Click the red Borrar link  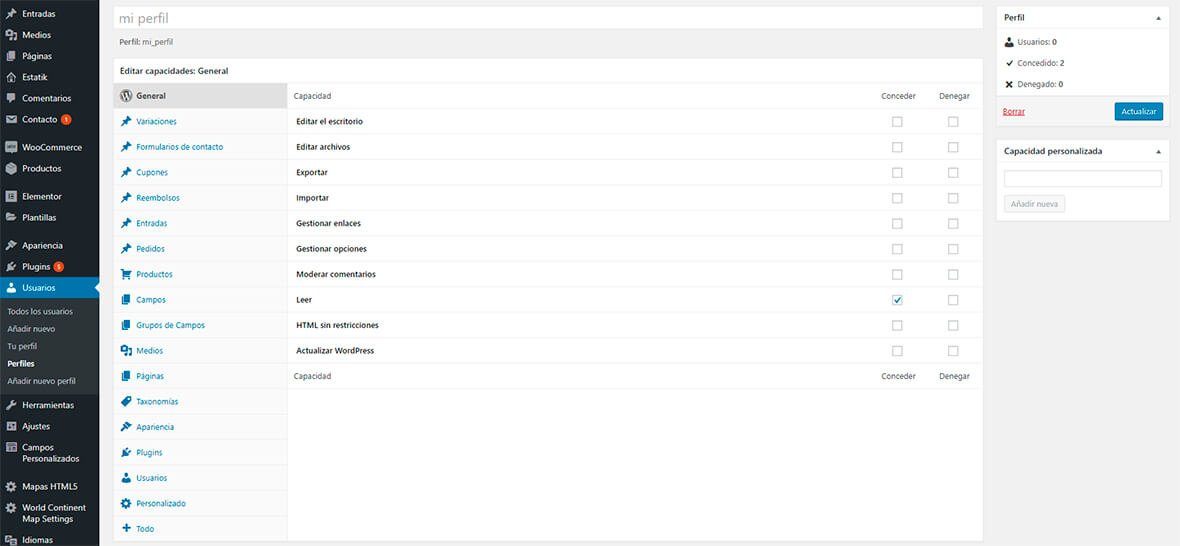[x=1014, y=111]
